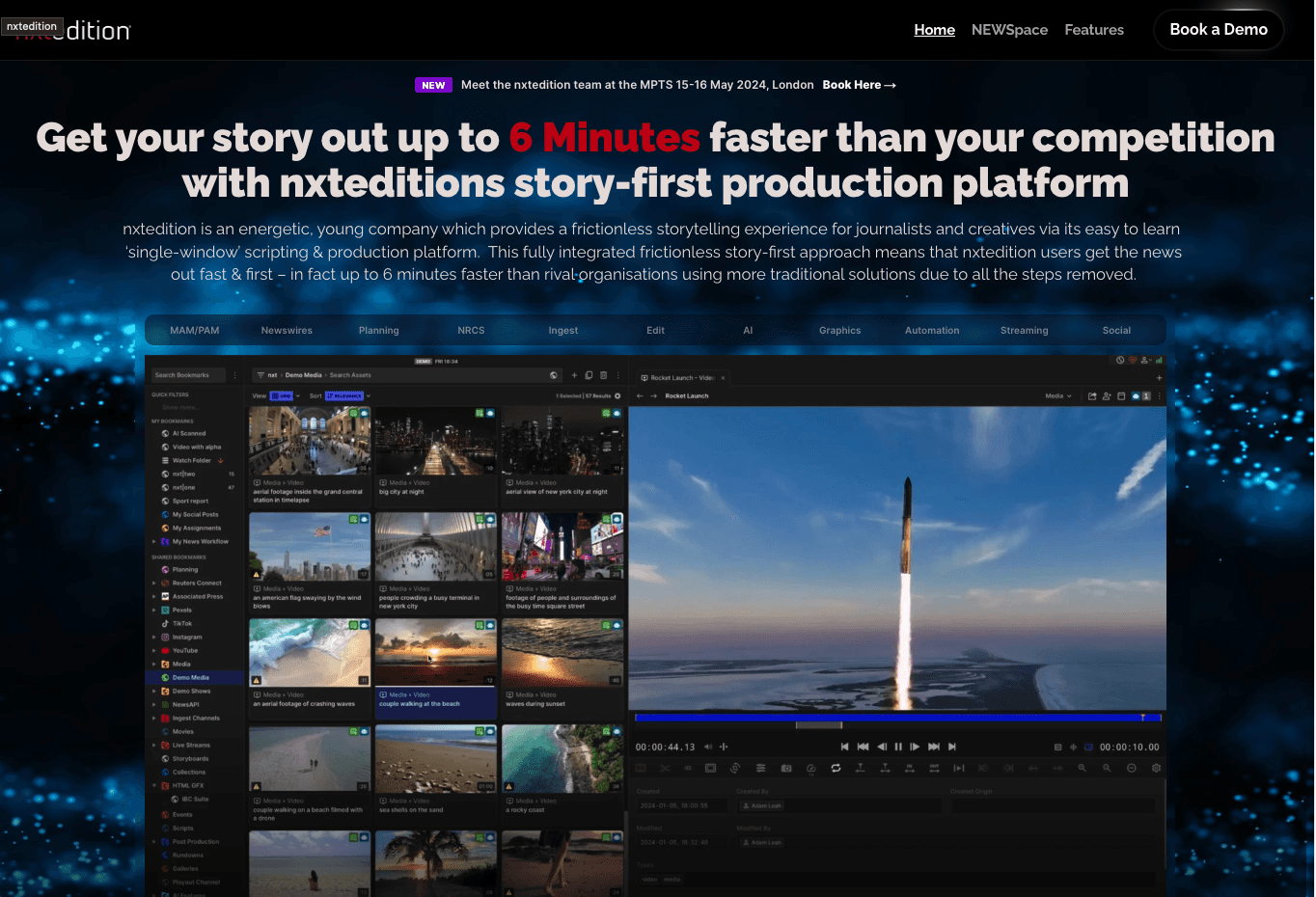Expand the Pexels bookmark
1316x897 pixels.
(153, 610)
